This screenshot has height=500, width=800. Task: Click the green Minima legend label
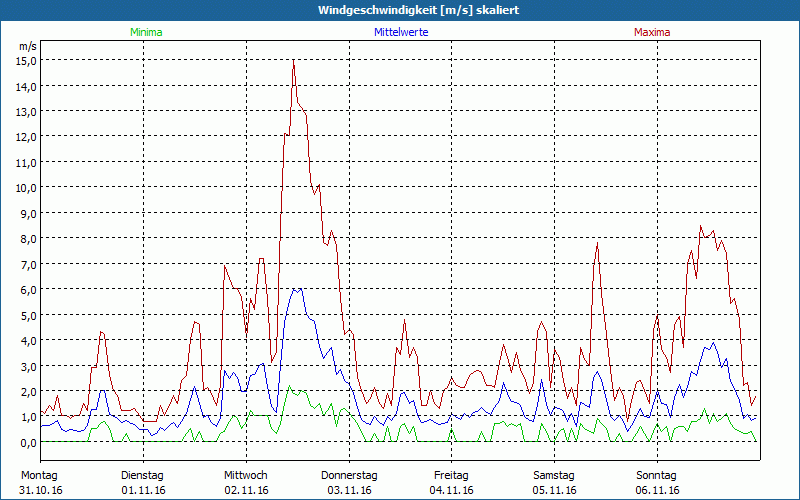[146, 32]
